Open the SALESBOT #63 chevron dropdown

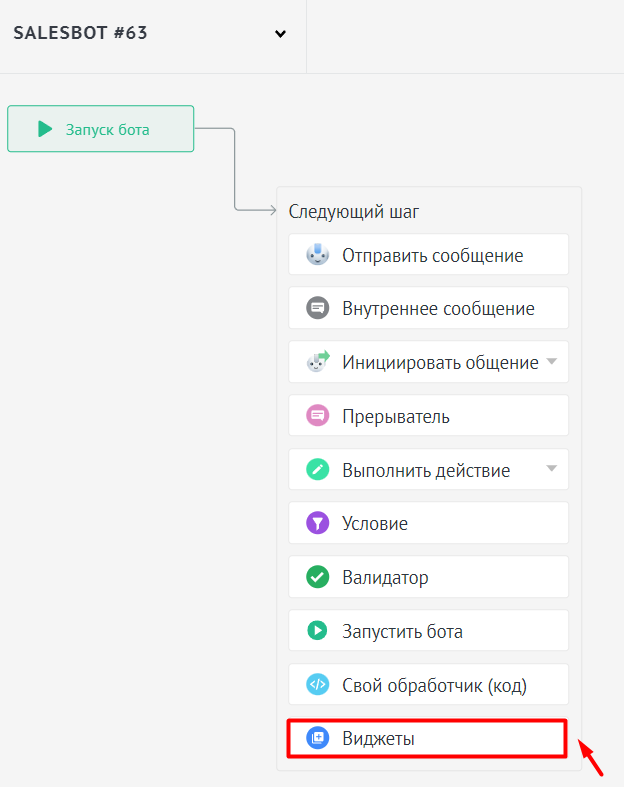(x=280, y=34)
